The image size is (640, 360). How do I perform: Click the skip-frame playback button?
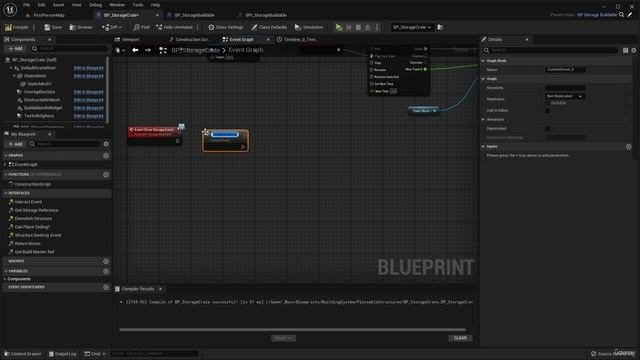(349, 27)
